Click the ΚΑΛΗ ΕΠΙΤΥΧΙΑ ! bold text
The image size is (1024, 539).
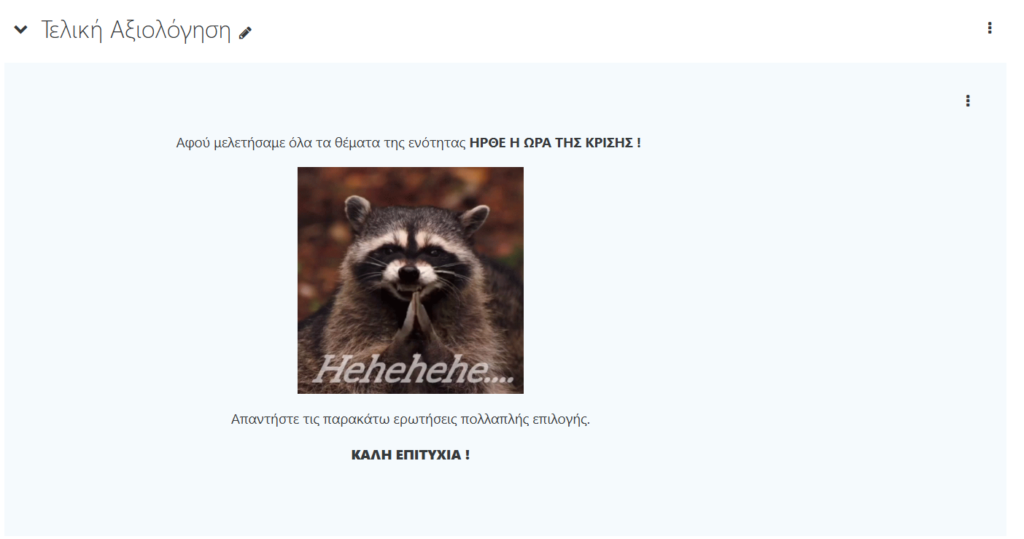point(410,455)
